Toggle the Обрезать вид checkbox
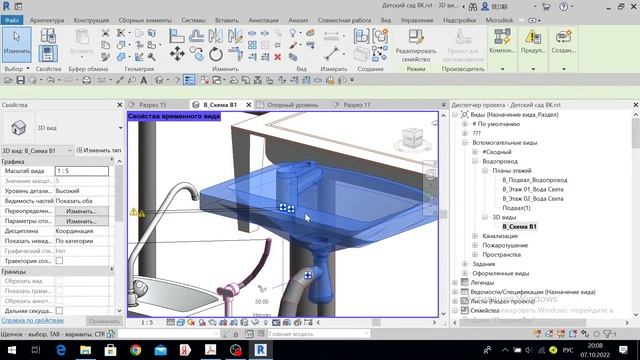 [x=59, y=281]
